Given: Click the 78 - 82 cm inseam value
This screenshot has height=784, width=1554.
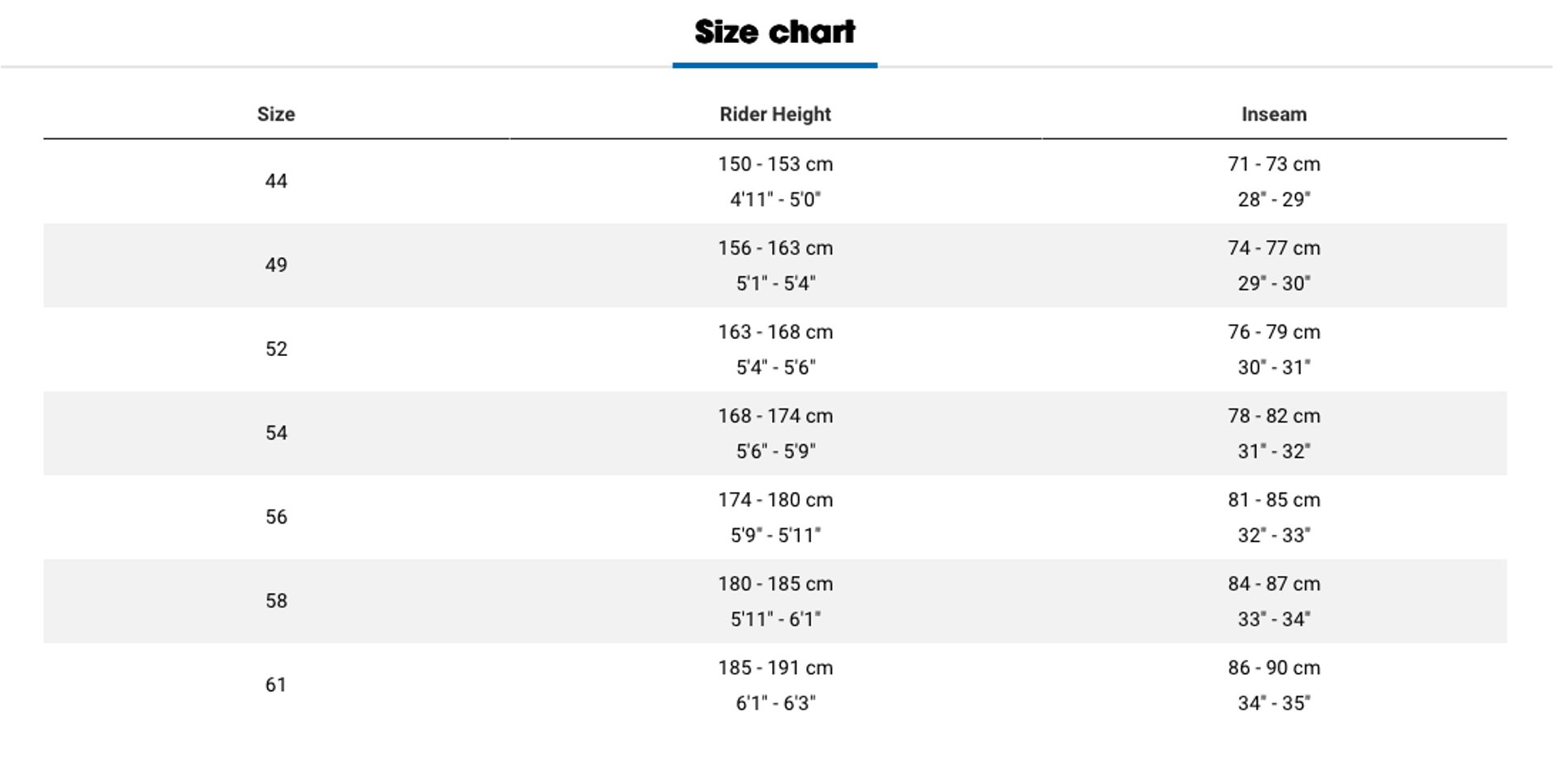Looking at the screenshot, I should (x=1274, y=416).
